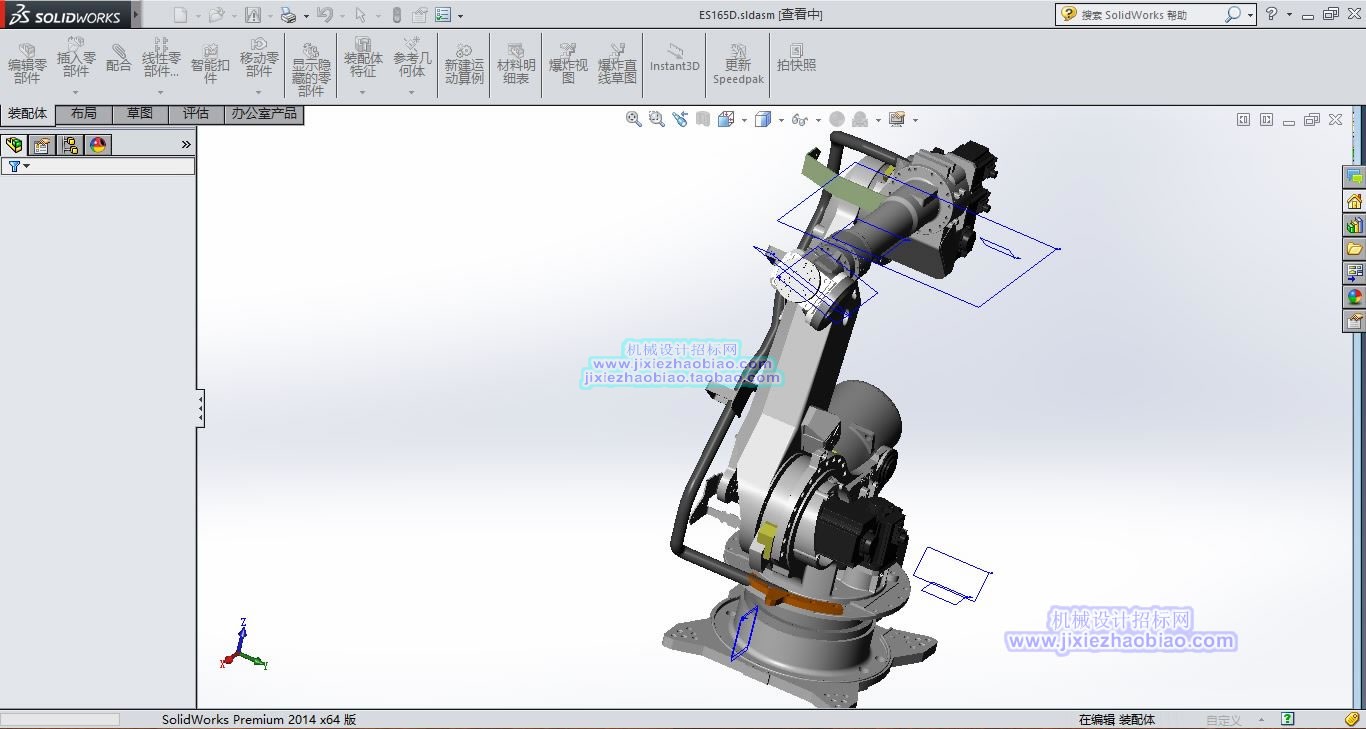Click Zoom to Area magnifier
This screenshot has width=1366, height=729.
tap(657, 119)
